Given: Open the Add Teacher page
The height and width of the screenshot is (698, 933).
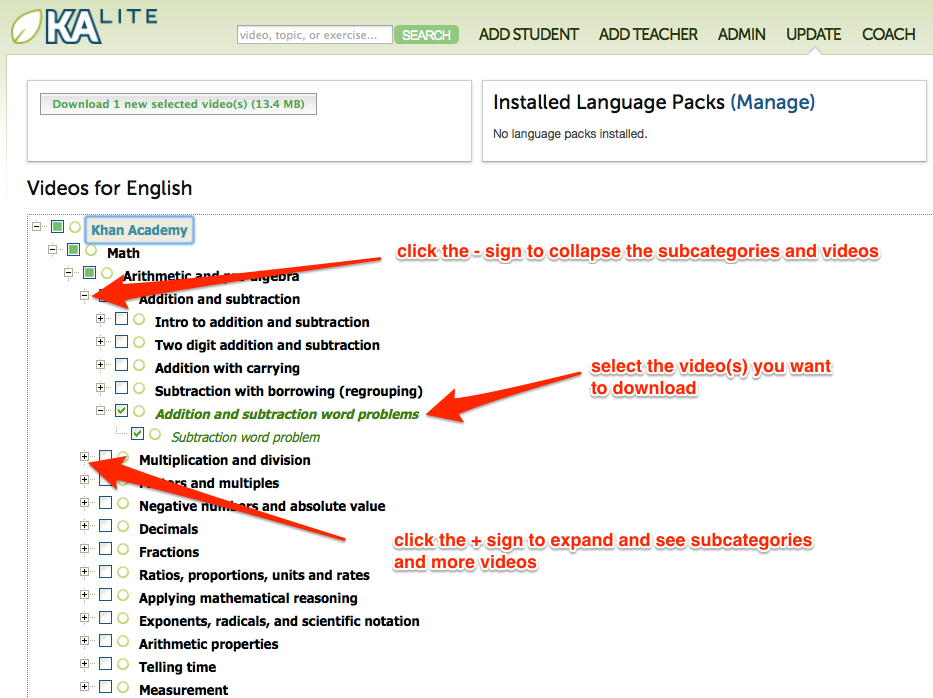Looking at the screenshot, I should pos(648,35).
